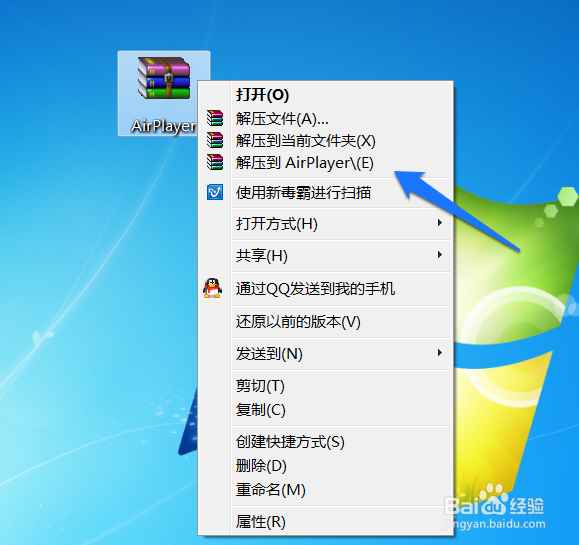579x545 pixels.
Task: Select the AirPlayer archive desktop icon
Action: tap(164, 94)
